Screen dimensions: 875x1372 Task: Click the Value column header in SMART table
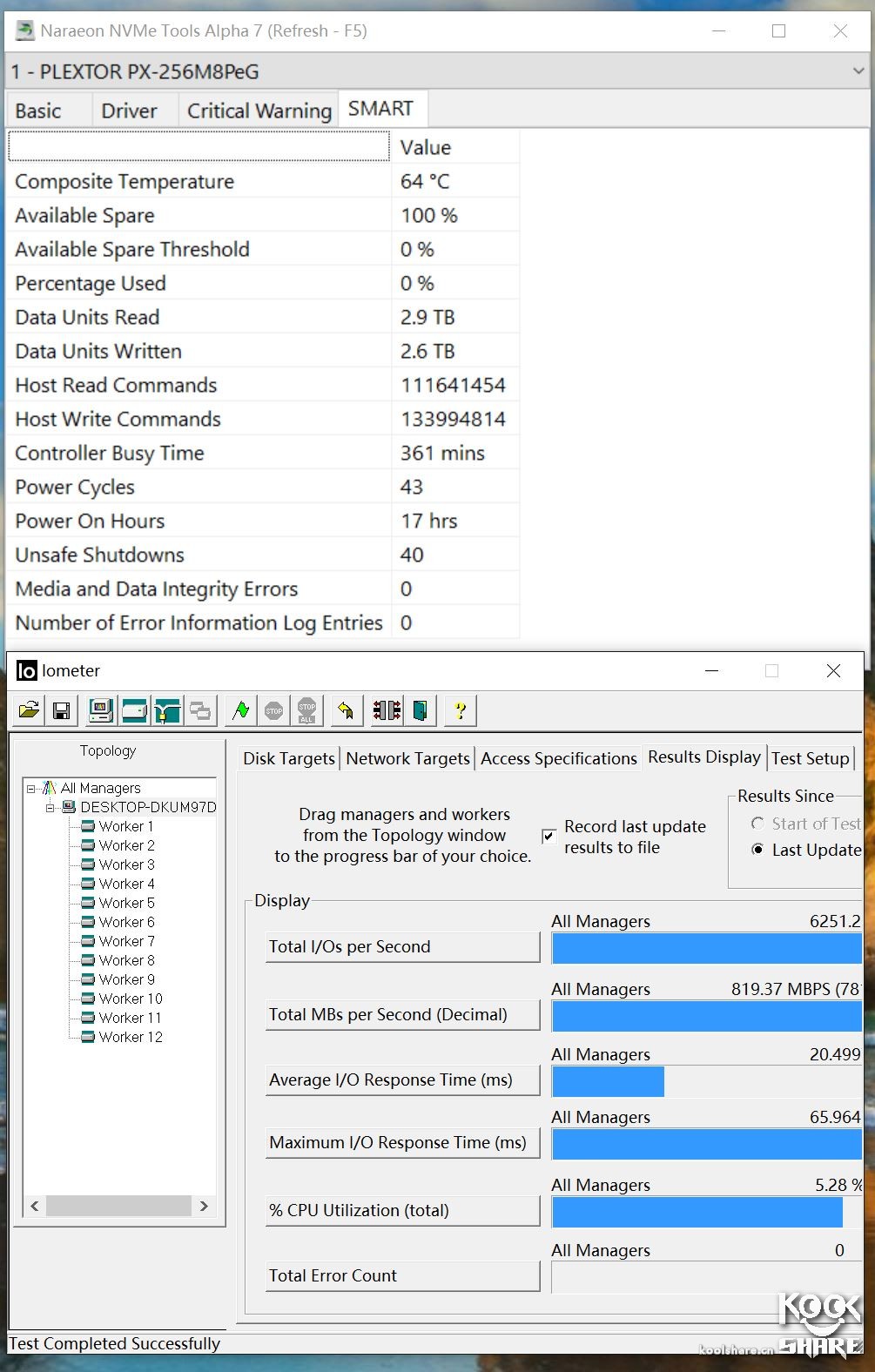pyautogui.click(x=455, y=147)
